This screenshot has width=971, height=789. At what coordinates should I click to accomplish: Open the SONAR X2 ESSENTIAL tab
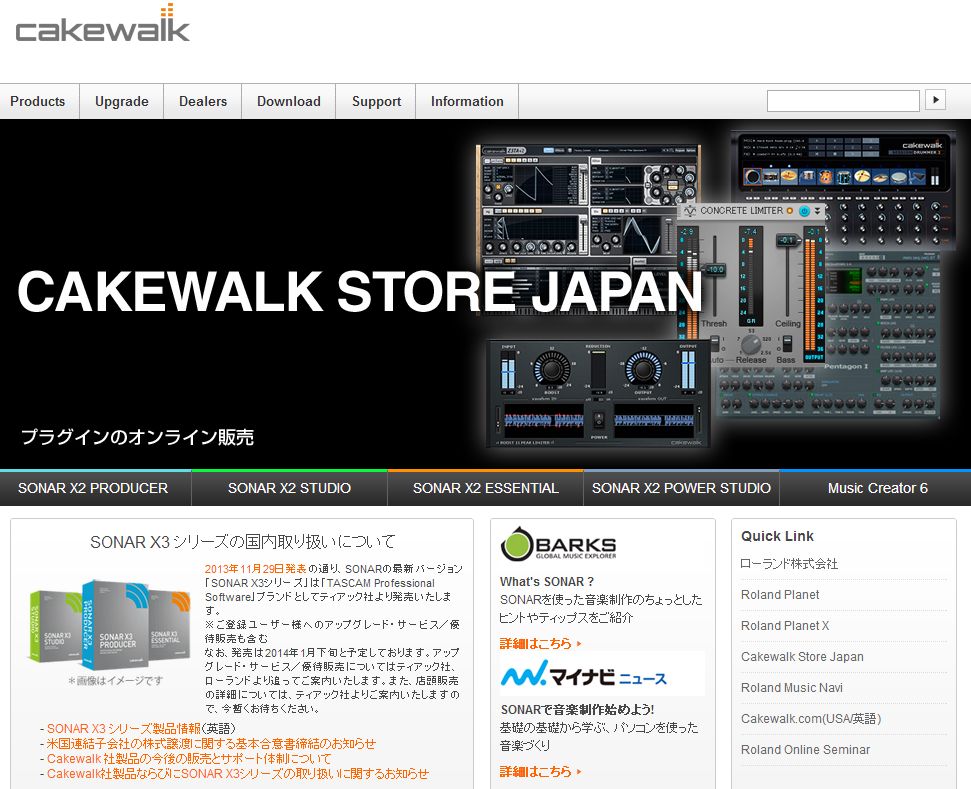(485, 488)
